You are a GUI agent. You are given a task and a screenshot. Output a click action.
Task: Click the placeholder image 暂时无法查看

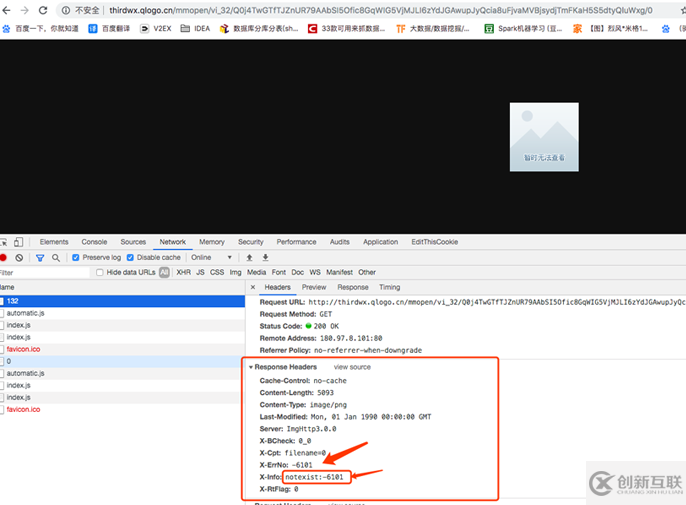click(544, 137)
